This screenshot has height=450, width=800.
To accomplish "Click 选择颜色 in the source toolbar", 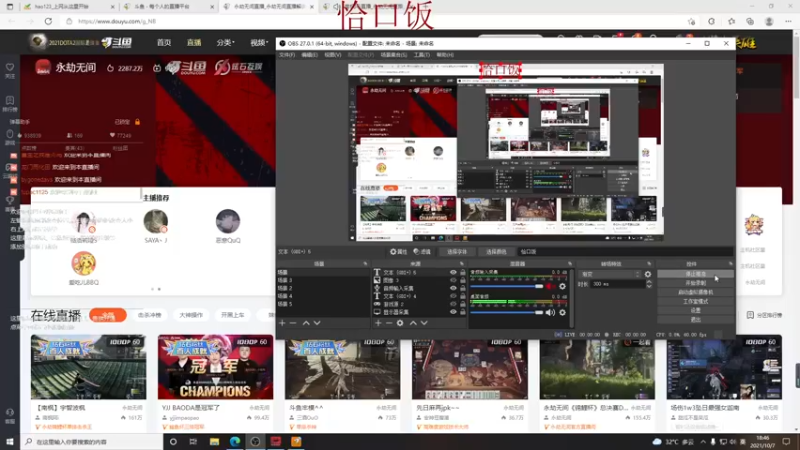I will [496, 252].
